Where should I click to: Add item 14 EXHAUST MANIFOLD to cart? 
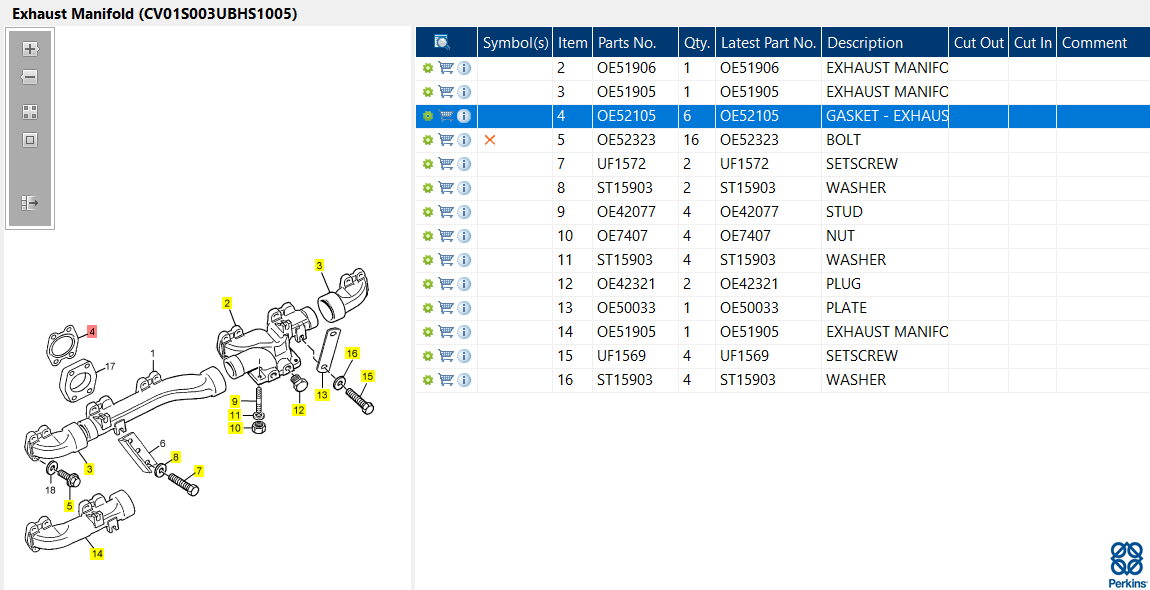446,332
